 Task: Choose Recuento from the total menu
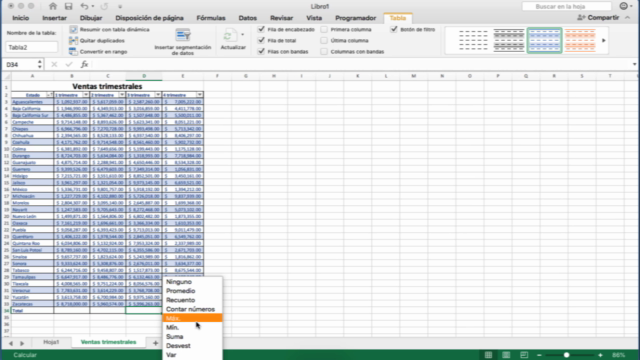pos(192,300)
